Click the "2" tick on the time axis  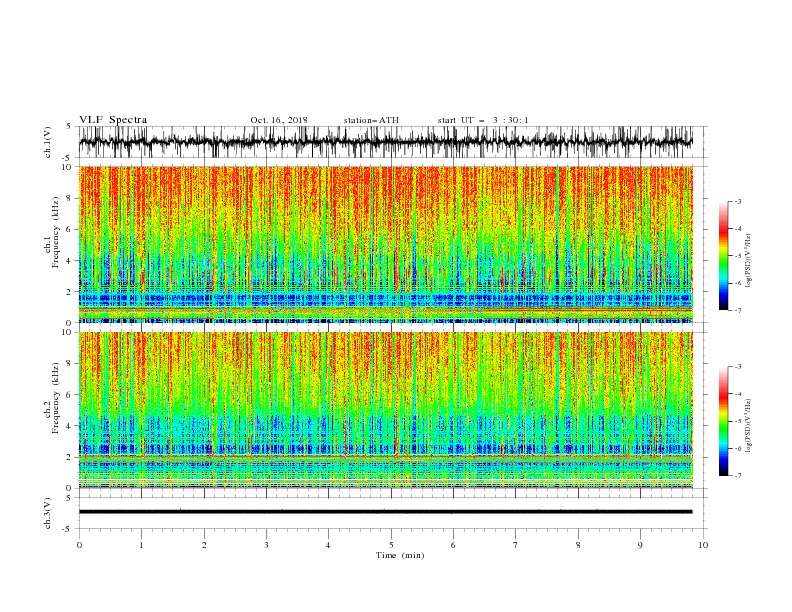(x=204, y=545)
